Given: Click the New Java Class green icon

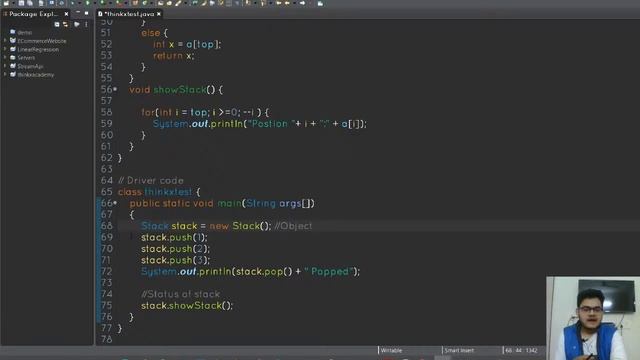Looking at the screenshot, I should (x=144, y=3).
